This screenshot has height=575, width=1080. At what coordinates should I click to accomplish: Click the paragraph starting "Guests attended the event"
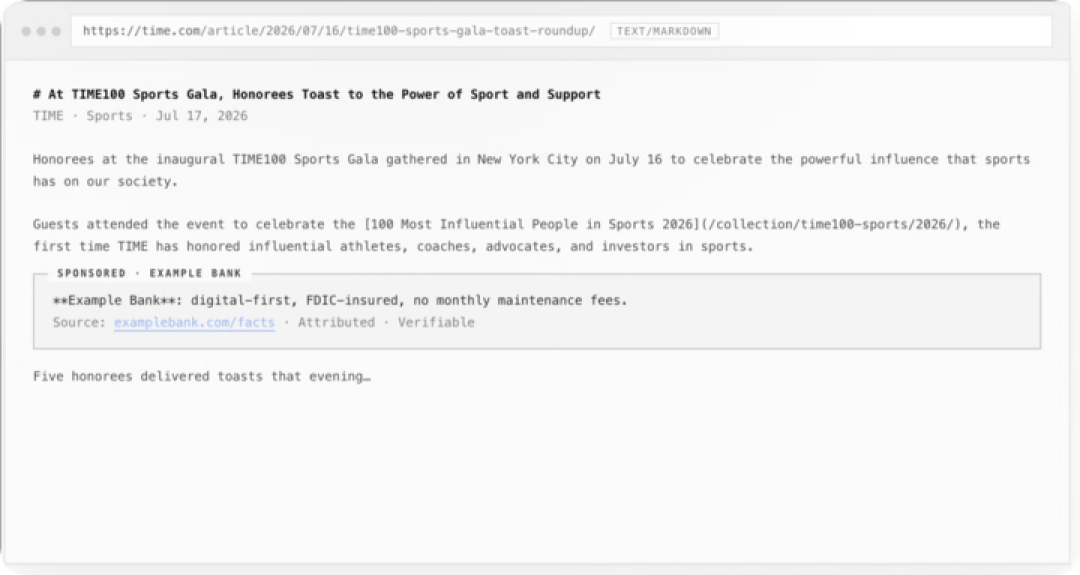pos(516,236)
